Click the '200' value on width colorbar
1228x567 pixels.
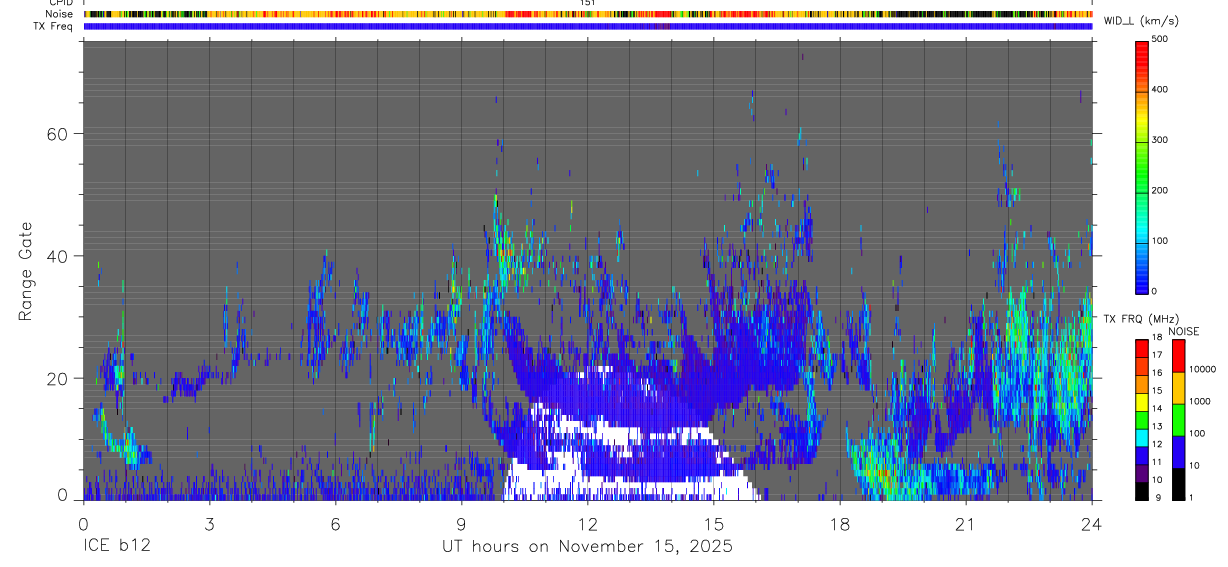pos(1159,190)
